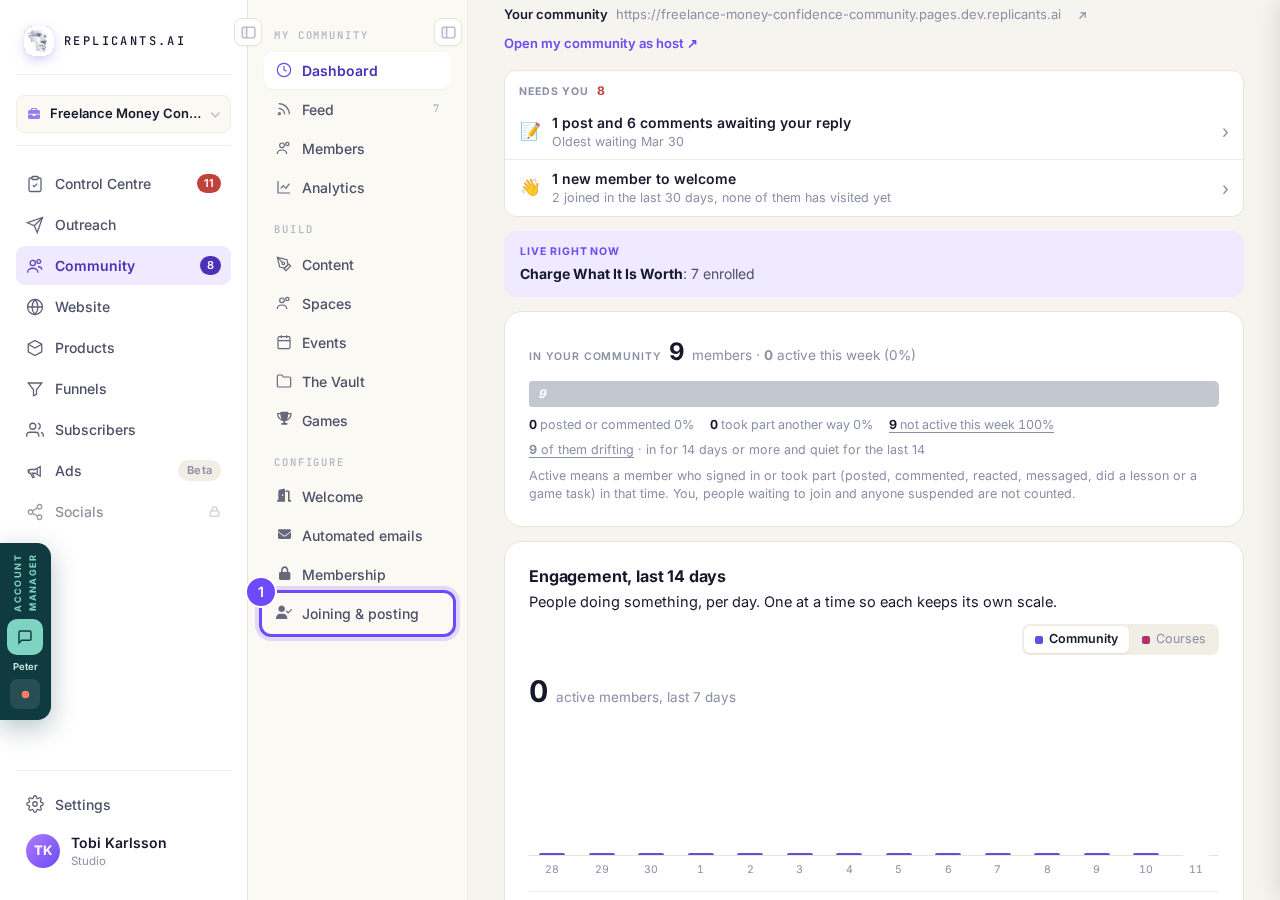Viewport: 1280px width, 900px height.
Task: Click the Membership lock icon
Action: [x=284, y=574]
